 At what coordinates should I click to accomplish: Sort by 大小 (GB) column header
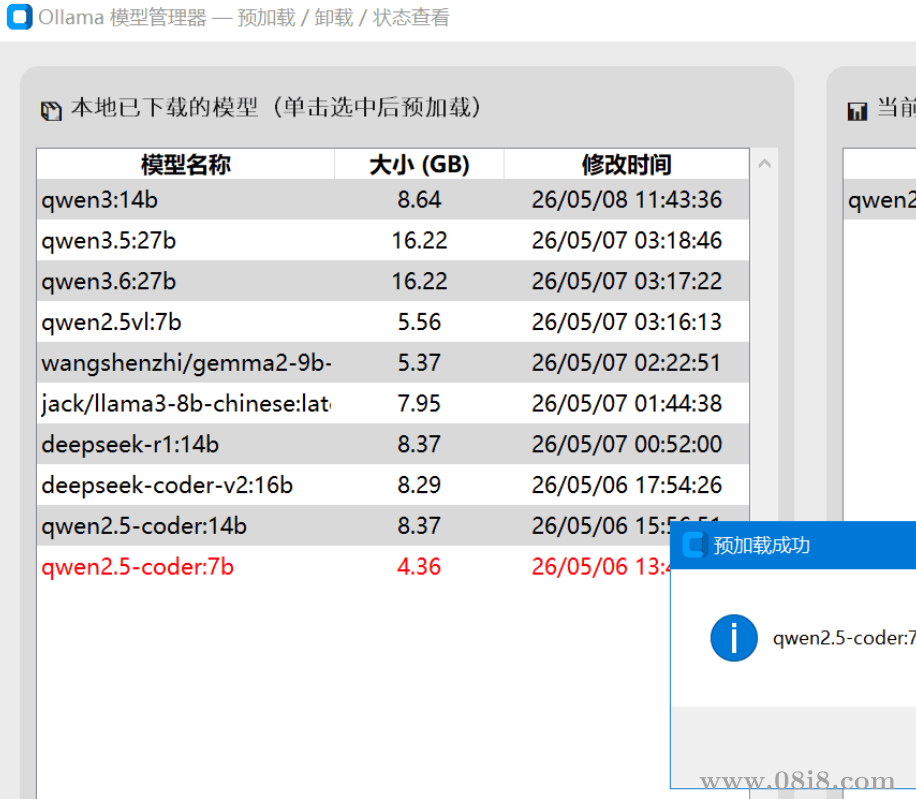[x=419, y=164]
